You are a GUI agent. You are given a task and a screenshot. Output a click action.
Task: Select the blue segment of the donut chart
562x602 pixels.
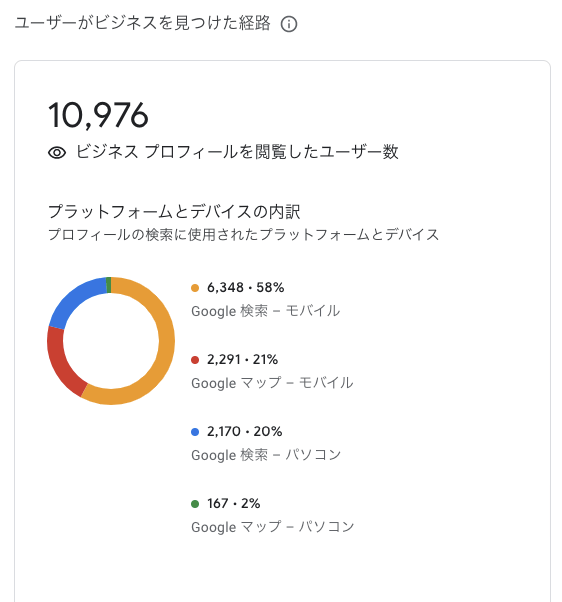75,299
